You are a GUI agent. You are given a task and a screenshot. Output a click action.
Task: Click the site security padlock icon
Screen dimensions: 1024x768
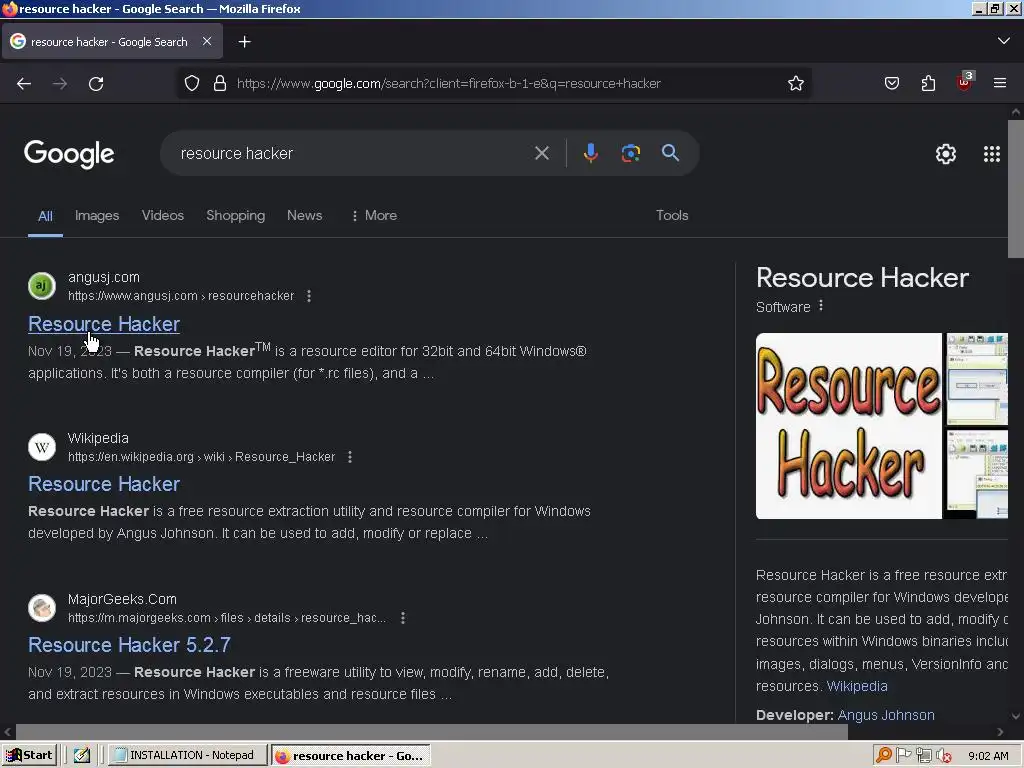[x=220, y=84]
